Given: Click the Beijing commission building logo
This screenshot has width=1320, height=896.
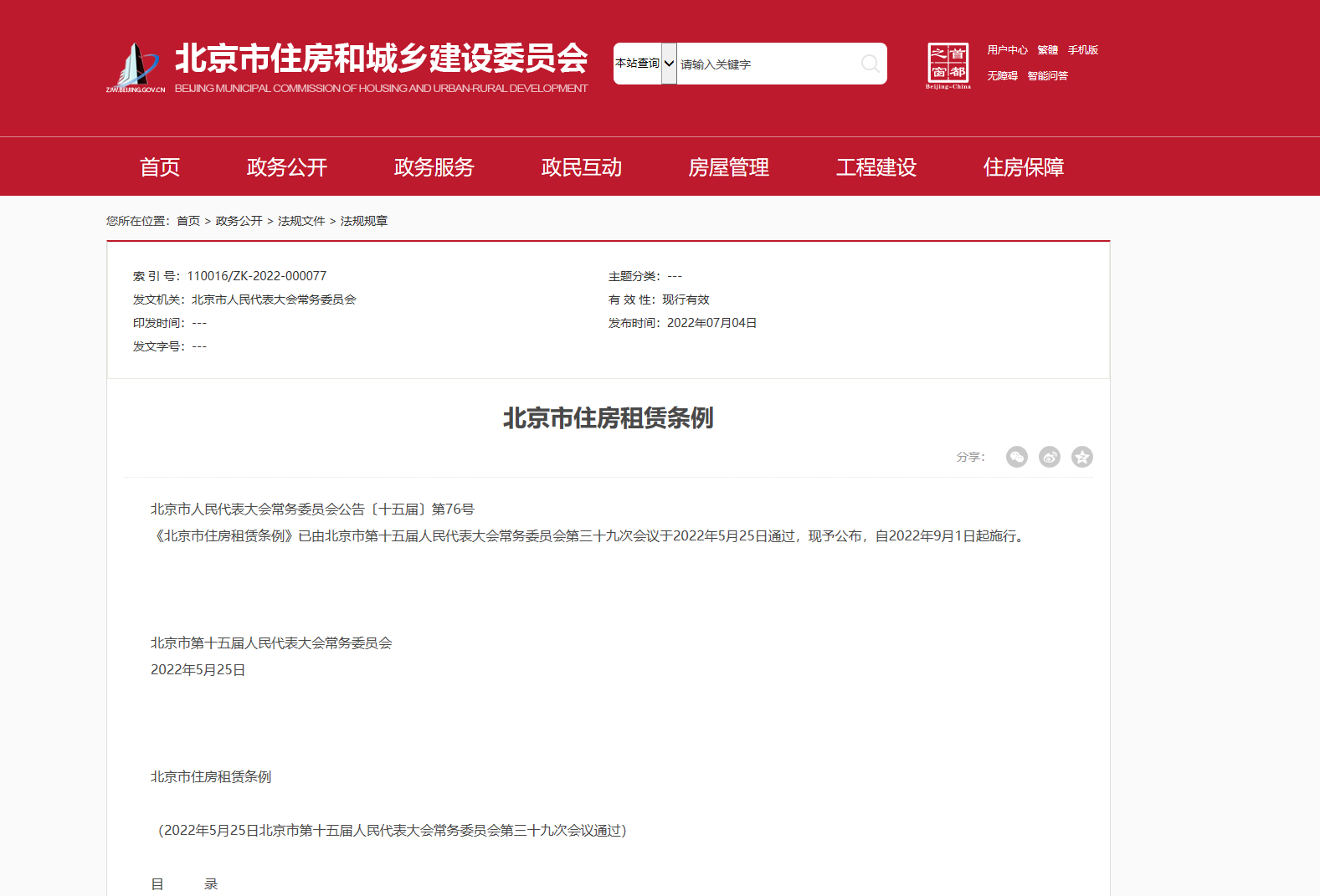Looking at the screenshot, I should click(x=136, y=67).
